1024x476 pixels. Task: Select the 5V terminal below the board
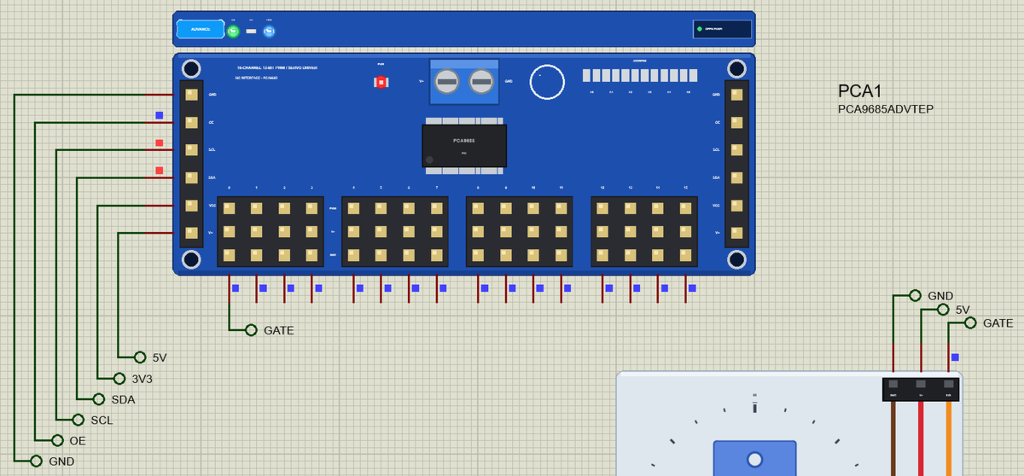click(x=140, y=357)
